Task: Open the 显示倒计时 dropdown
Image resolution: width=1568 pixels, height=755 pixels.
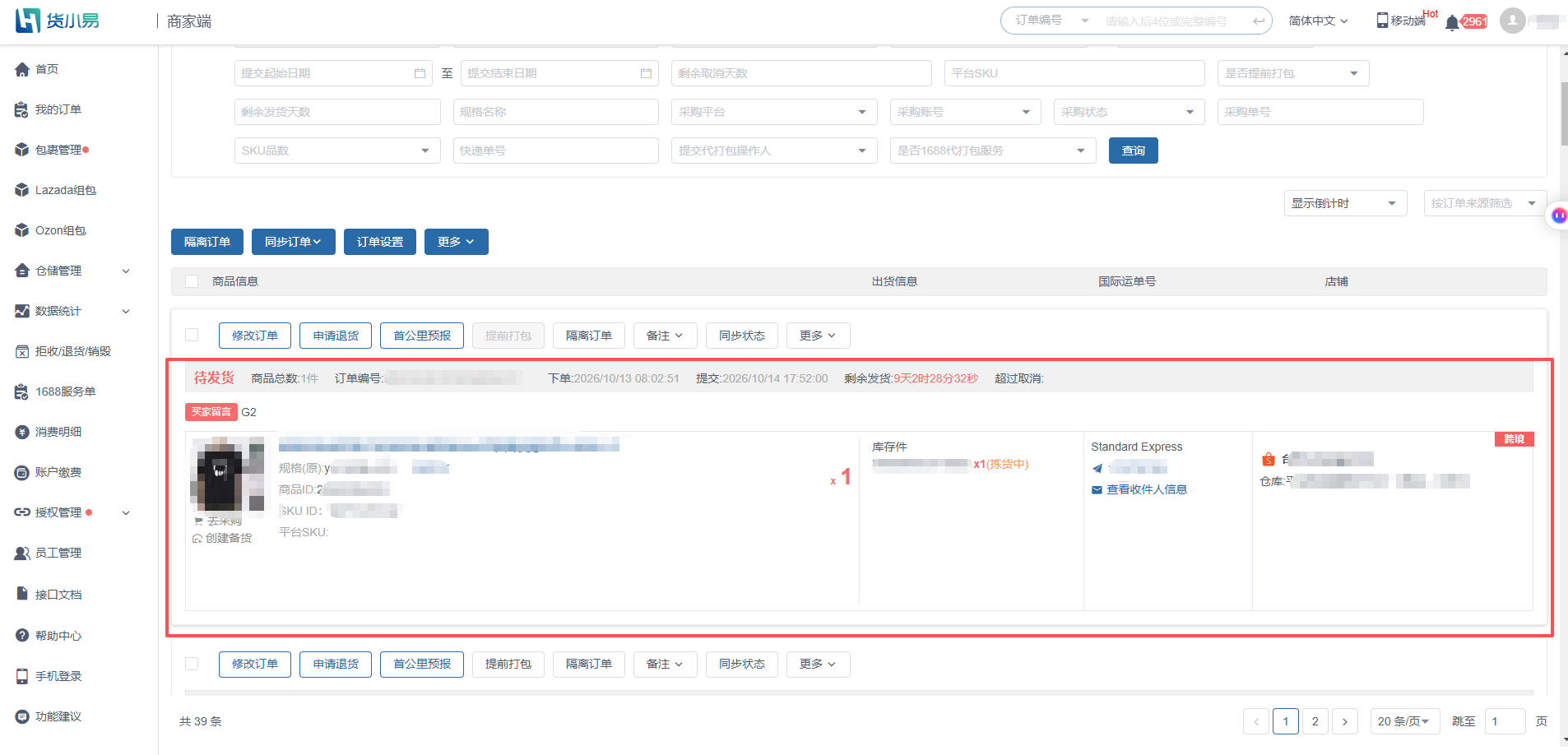Action: (1345, 203)
